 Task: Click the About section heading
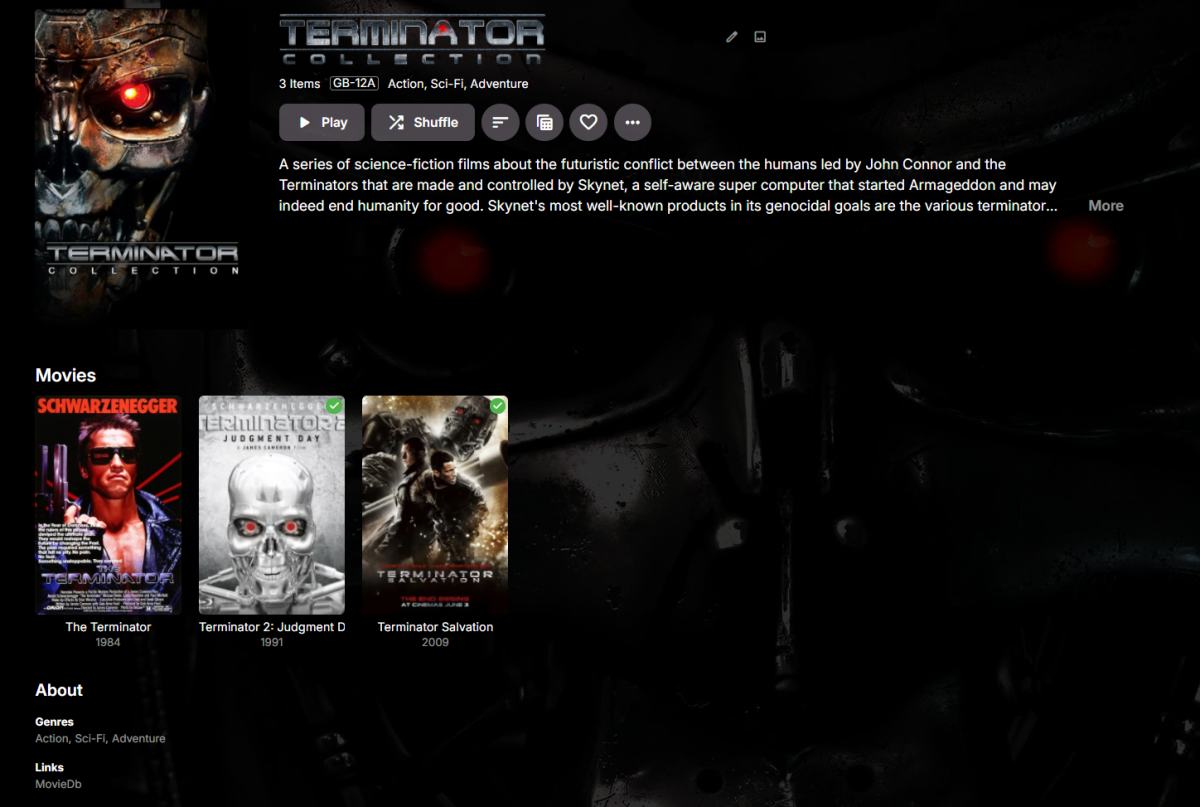pyautogui.click(x=59, y=690)
